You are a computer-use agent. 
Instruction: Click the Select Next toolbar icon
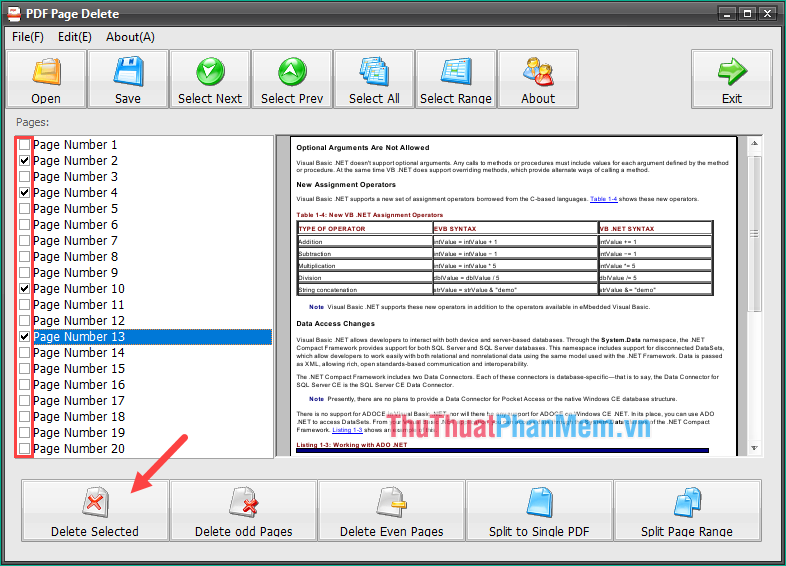pyautogui.click(x=210, y=79)
